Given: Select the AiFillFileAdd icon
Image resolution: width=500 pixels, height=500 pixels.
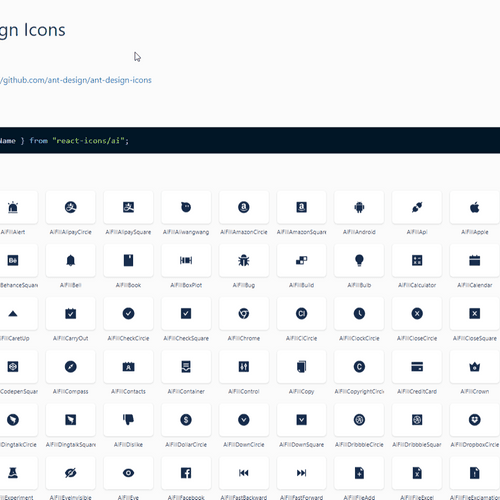Looking at the screenshot, I should click(x=359, y=473).
